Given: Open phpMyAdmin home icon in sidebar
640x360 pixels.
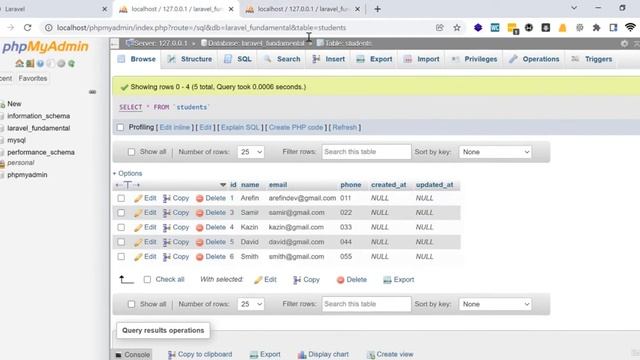Looking at the screenshot, I should pyautogui.click(x=19, y=64).
